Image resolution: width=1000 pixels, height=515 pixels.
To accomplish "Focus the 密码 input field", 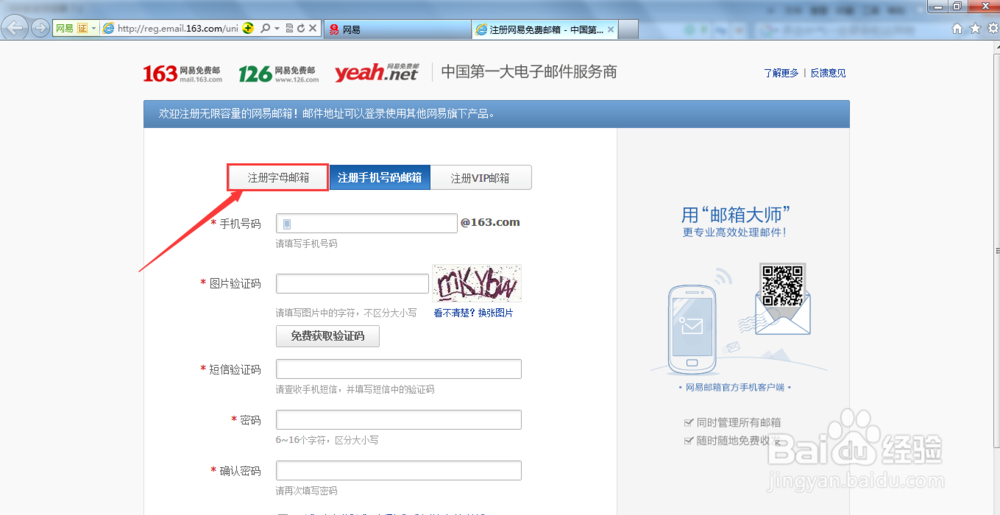I will pos(399,420).
